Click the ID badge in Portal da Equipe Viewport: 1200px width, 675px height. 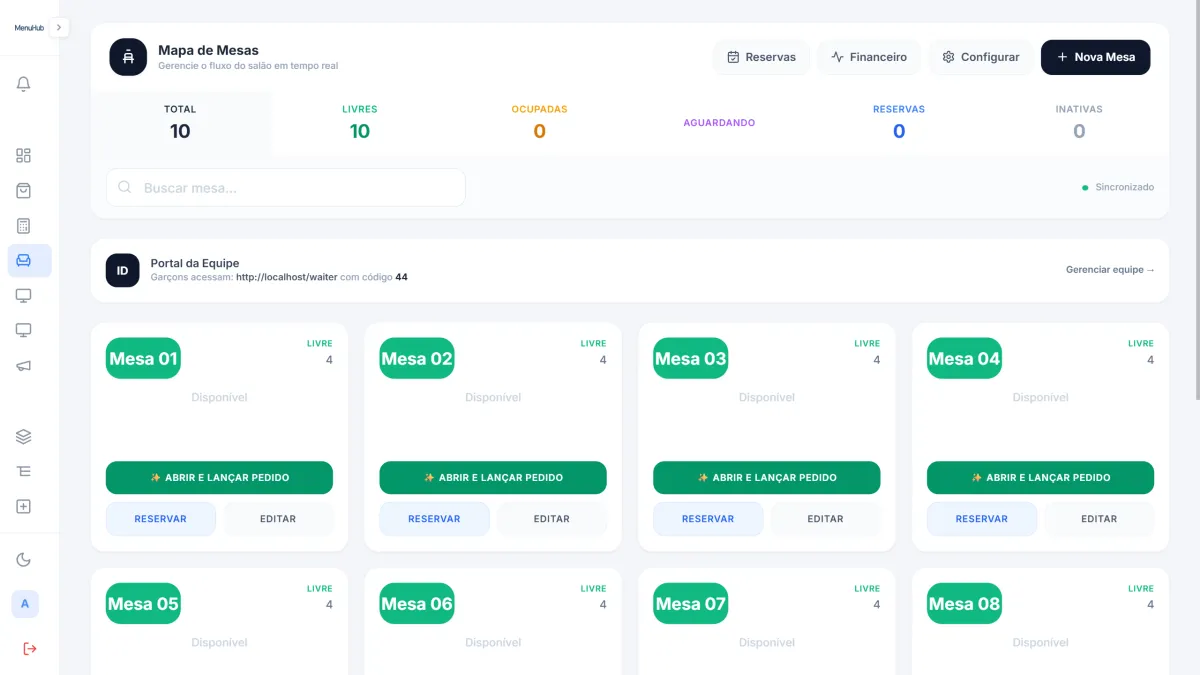(x=122, y=270)
